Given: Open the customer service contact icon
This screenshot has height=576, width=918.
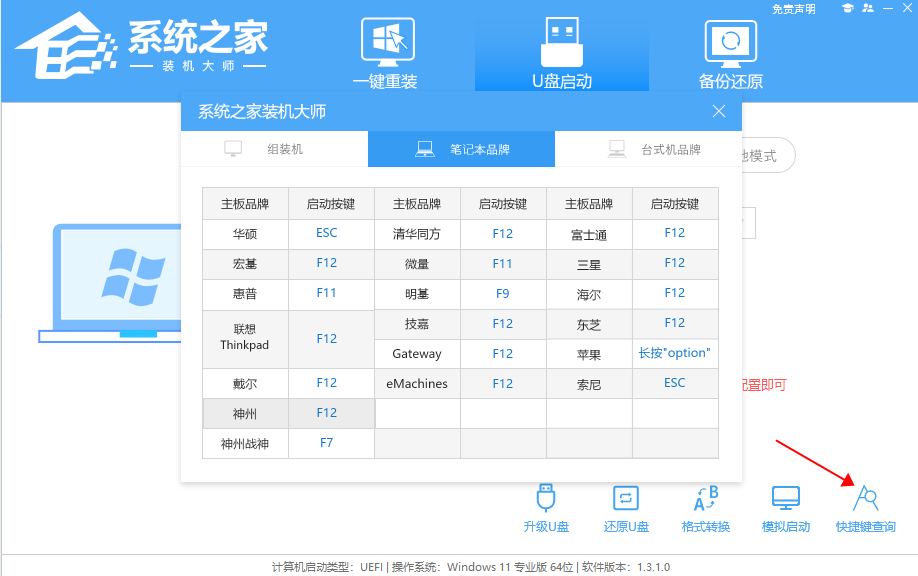Looking at the screenshot, I should point(867,8).
